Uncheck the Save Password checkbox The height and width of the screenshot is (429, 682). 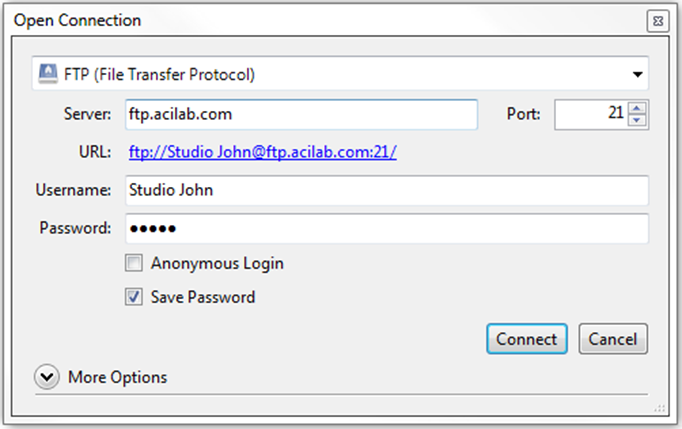coord(133,297)
